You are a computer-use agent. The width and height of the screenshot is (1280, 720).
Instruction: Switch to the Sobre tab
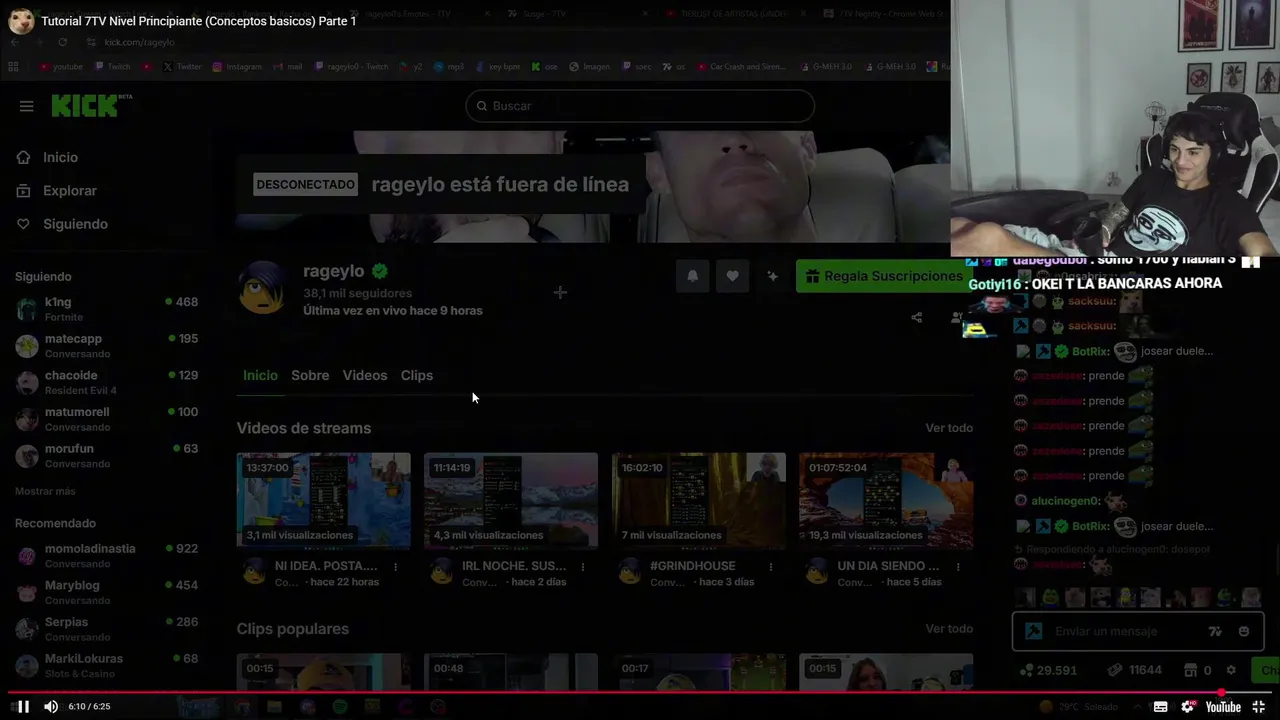(x=310, y=375)
